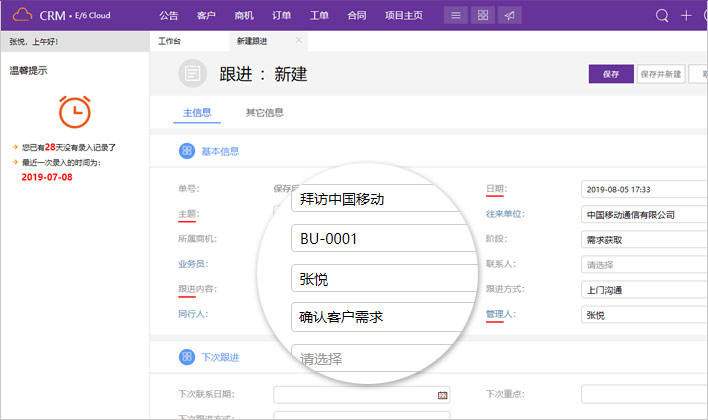Switch to the 工作台 tab
Screen dimensions: 708x420
tap(170, 41)
